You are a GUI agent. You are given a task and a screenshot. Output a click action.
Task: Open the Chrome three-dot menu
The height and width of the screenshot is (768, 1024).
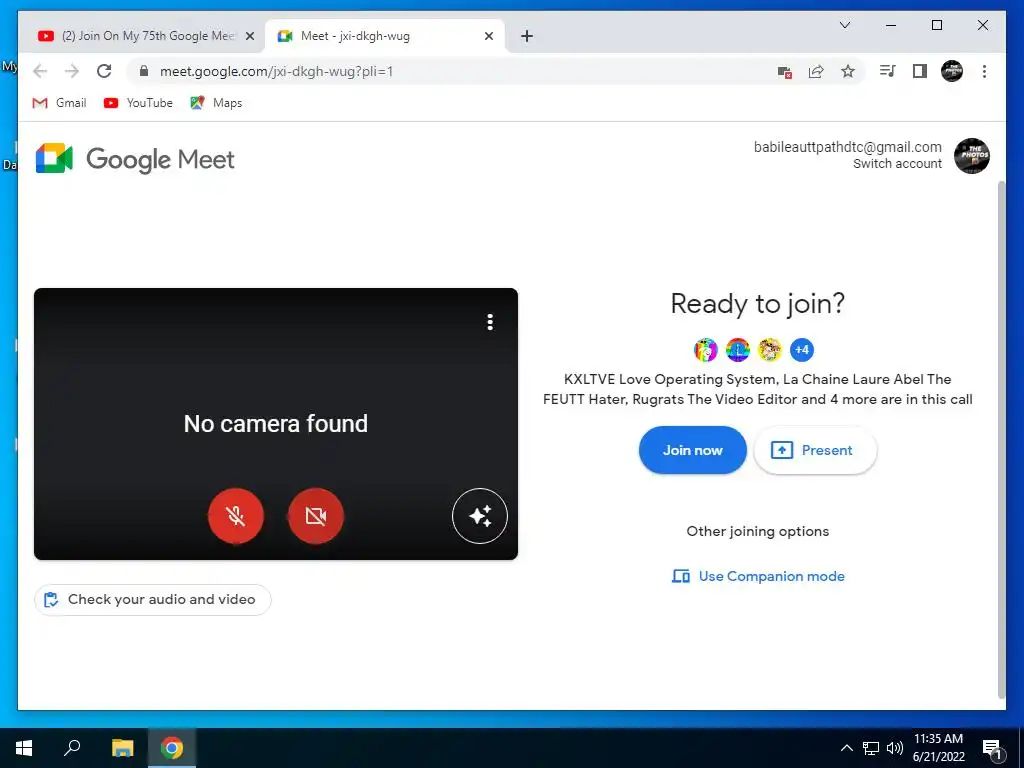(x=984, y=71)
